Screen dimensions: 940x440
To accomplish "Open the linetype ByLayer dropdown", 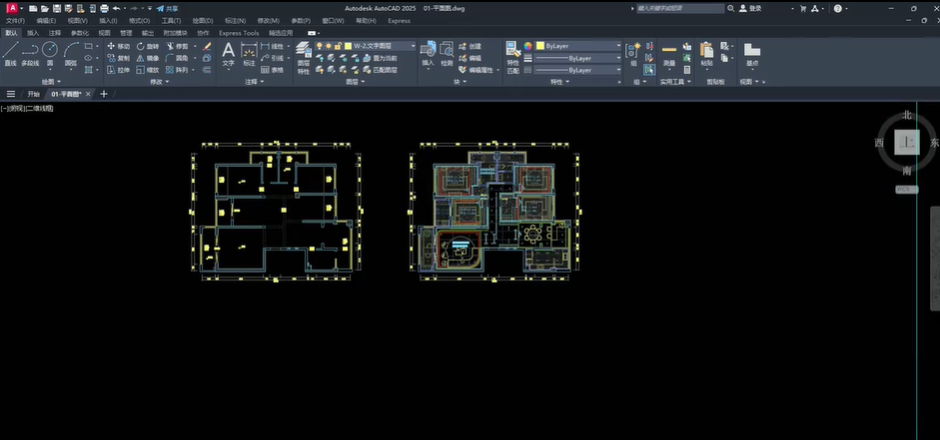I will tap(579, 70).
